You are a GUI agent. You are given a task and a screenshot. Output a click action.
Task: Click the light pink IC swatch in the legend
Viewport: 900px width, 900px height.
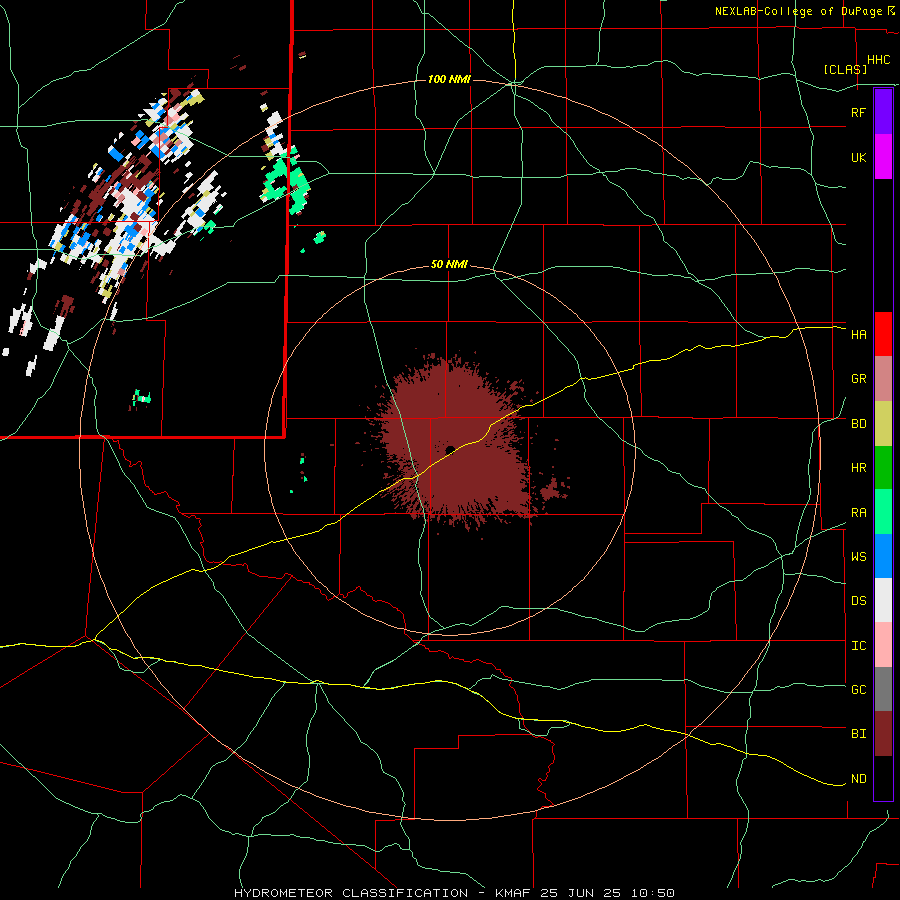pyautogui.click(x=883, y=645)
